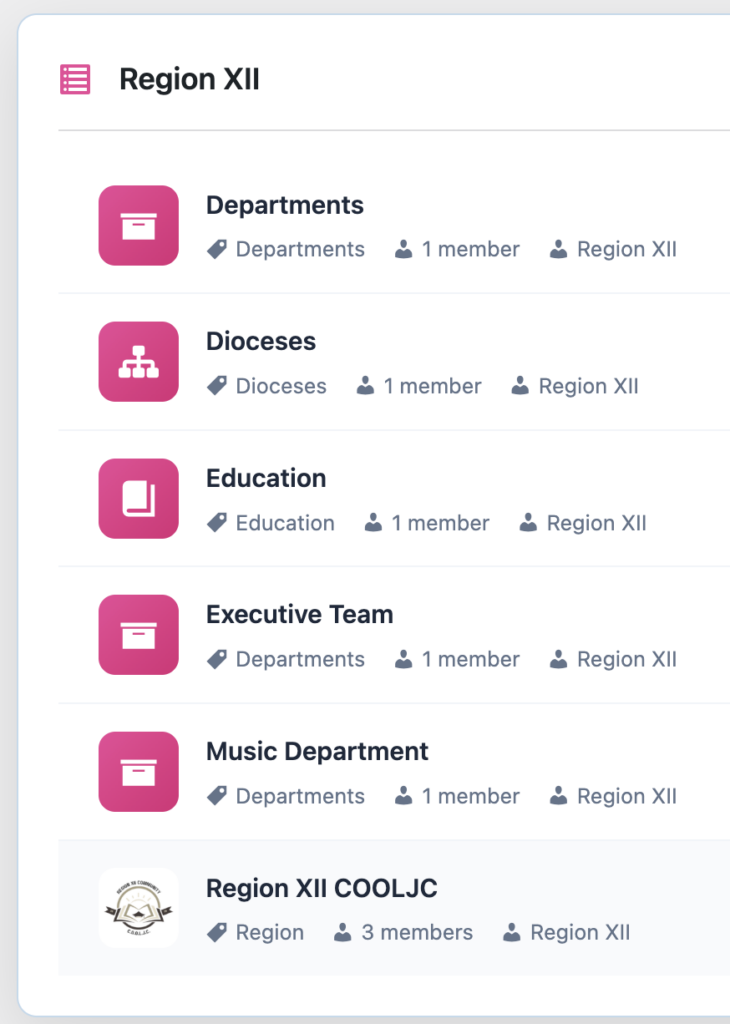Click the member icon in Departments row
730x1024 pixels.
point(403,250)
